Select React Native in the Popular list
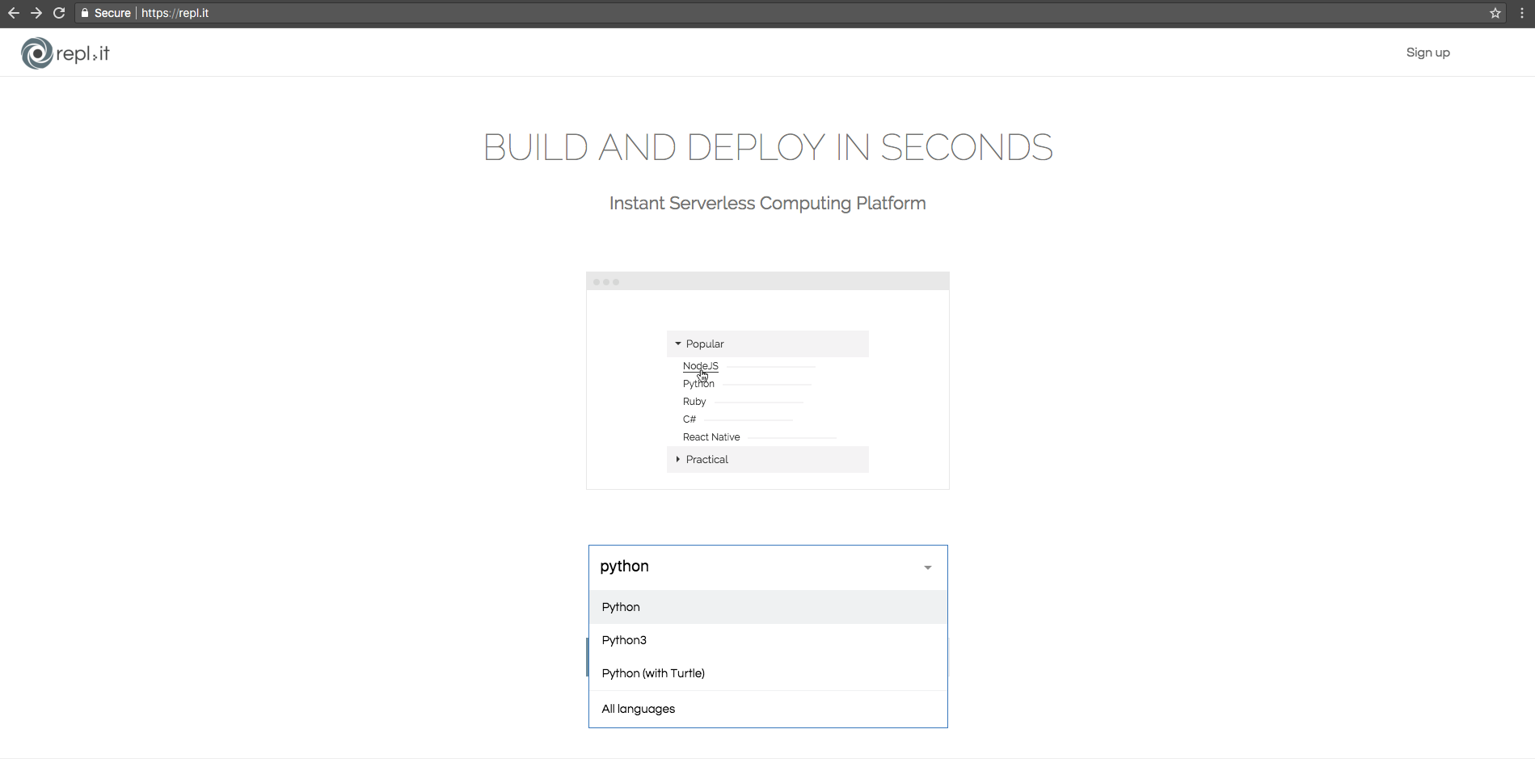This screenshot has width=1535, height=784. 711,437
